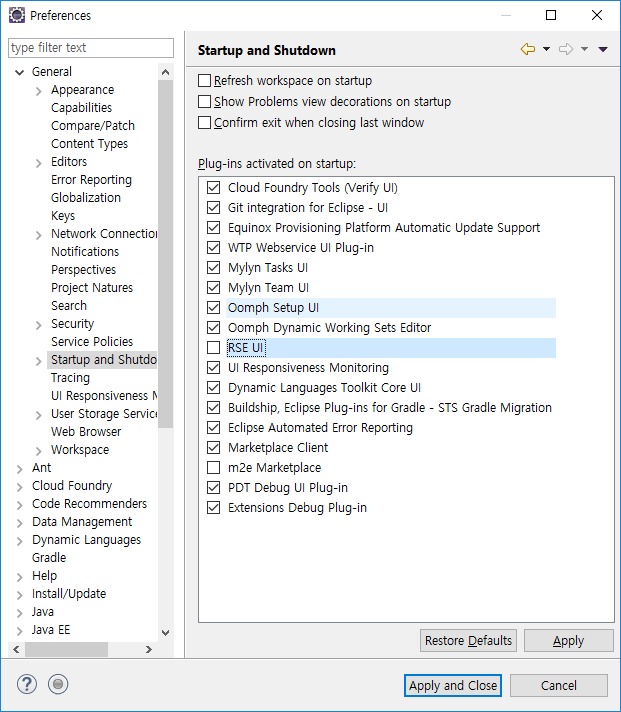Select the Gradle preferences entry
The image size is (621, 712).
(x=49, y=557)
